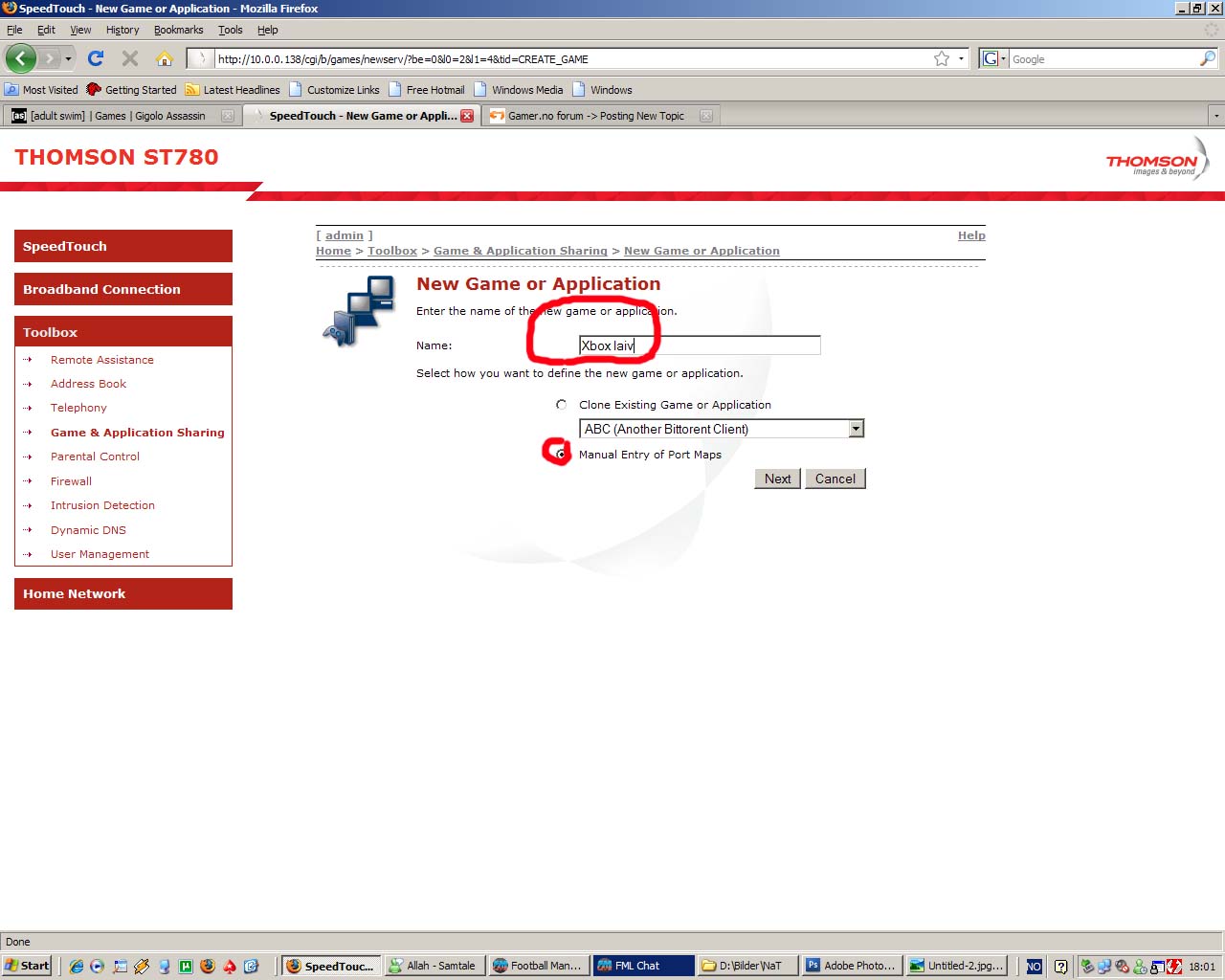1225x980 pixels.
Task: Bookmark this page with the star icon
Action: coord(942,58)
